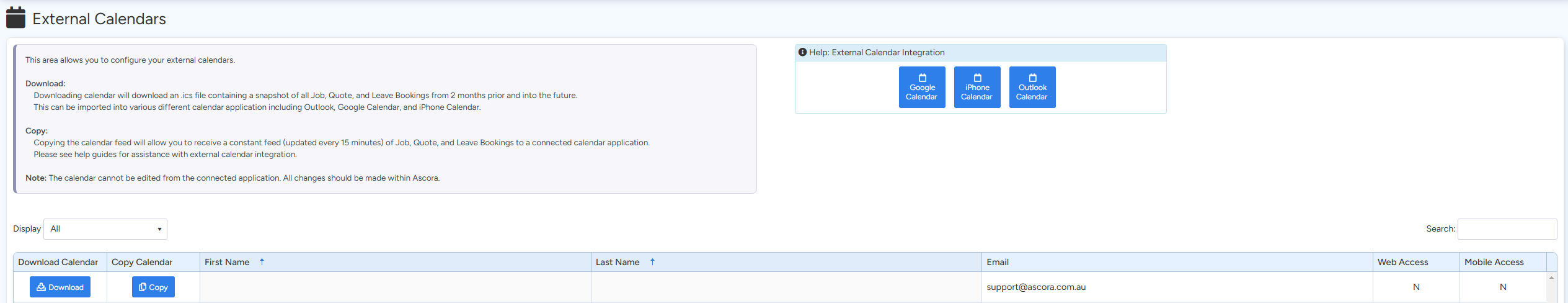Screen dimensions: 1568x303
Task: Click the Last Name sort arrow
Action: 652,262
